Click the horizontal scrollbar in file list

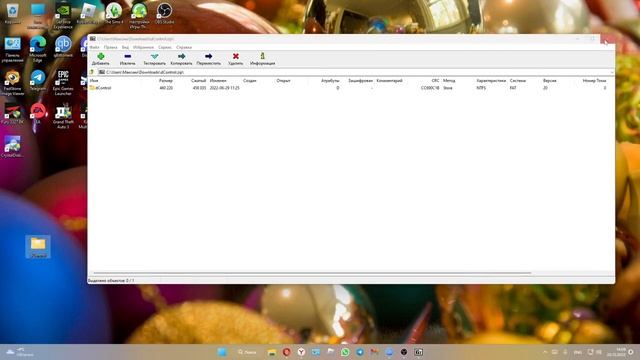coord(312,273)
